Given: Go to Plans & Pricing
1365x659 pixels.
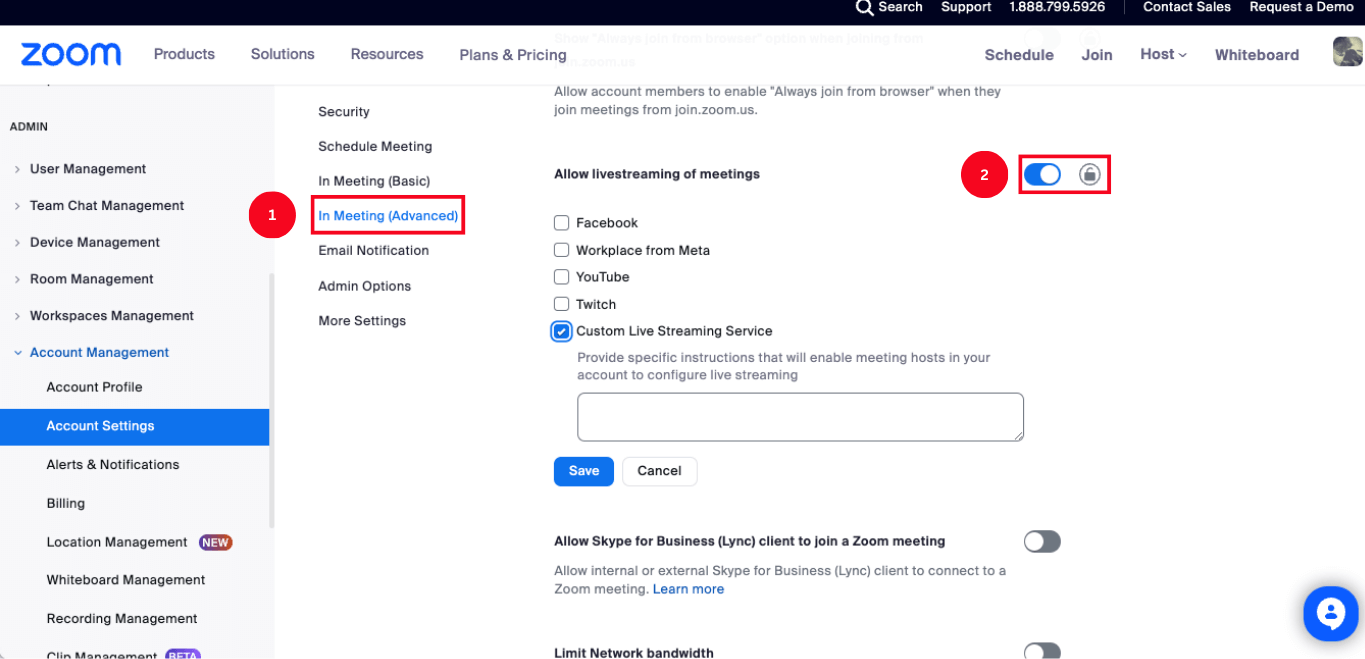Looking at the screenshot, I should coord(513,55).
